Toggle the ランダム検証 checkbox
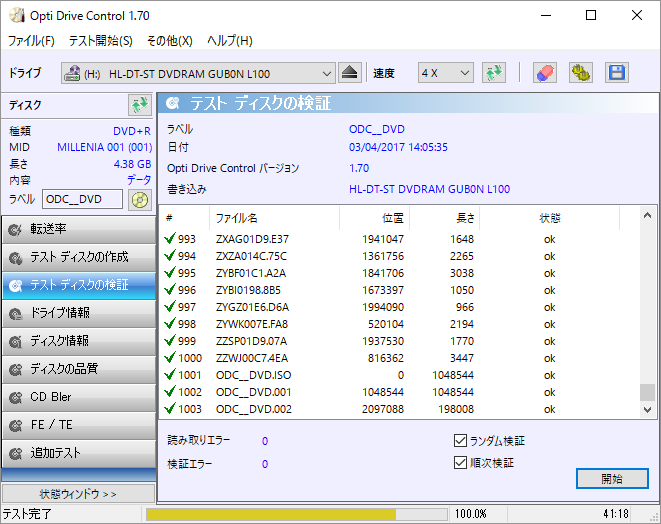This screenshot has height=524, width=661. pos(460,441)
